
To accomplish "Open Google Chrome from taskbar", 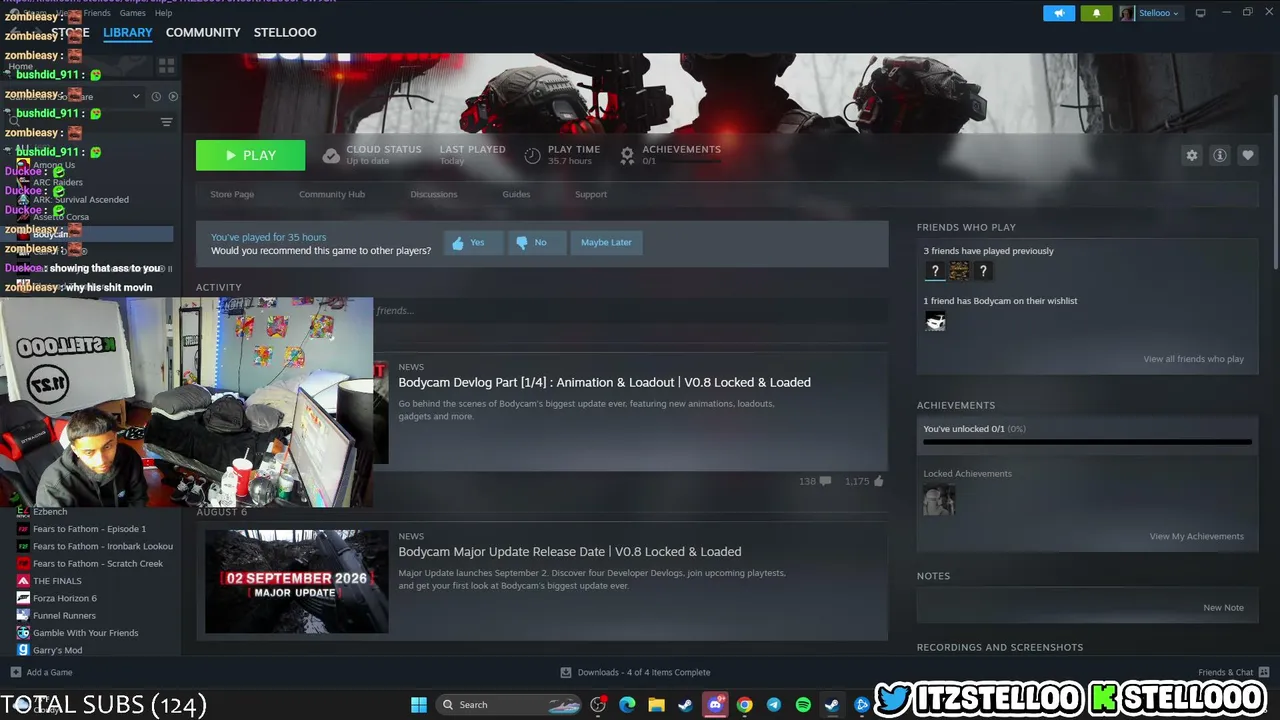I will point(744,705).
